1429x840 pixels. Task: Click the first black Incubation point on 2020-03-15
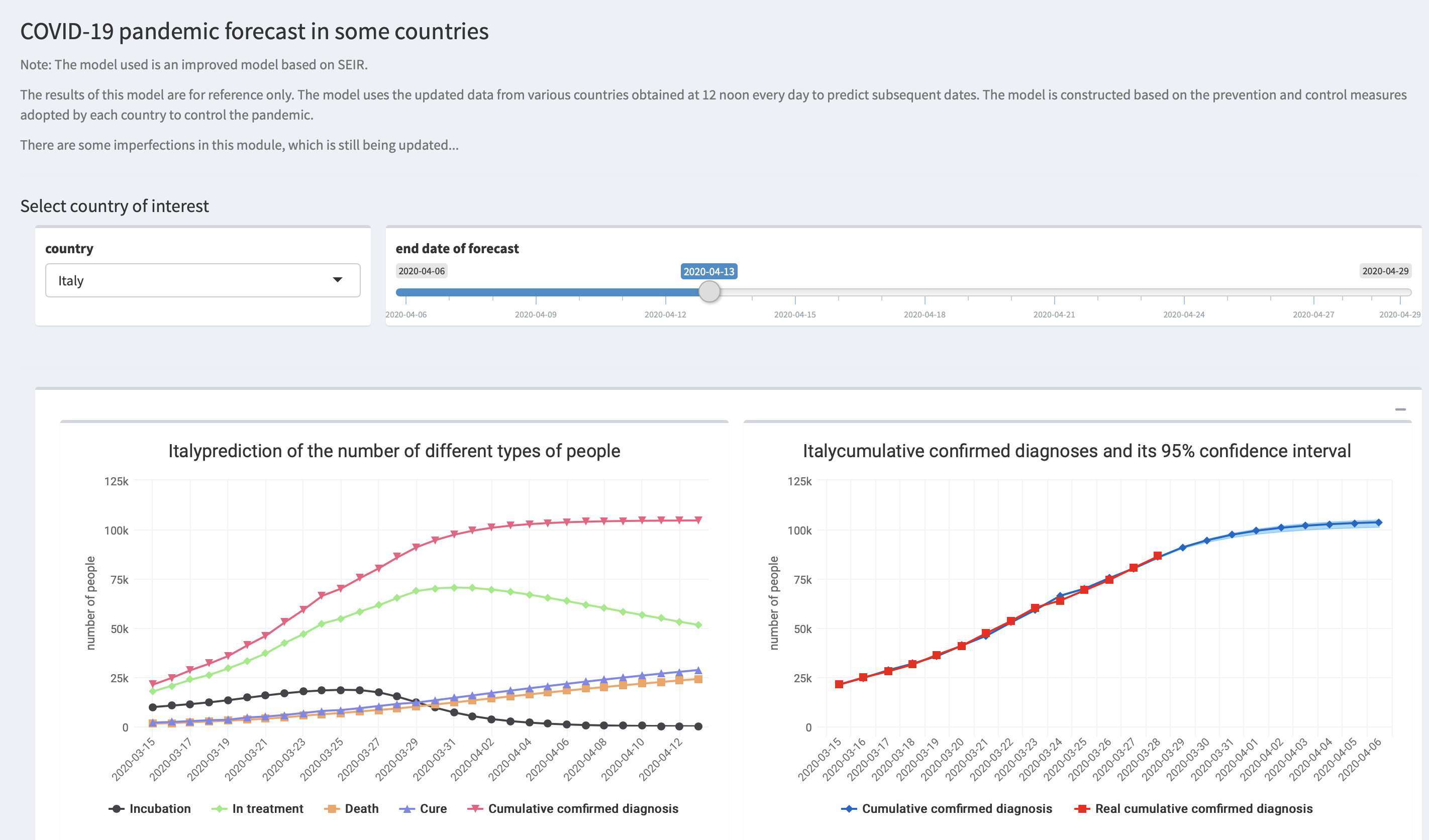153,707
